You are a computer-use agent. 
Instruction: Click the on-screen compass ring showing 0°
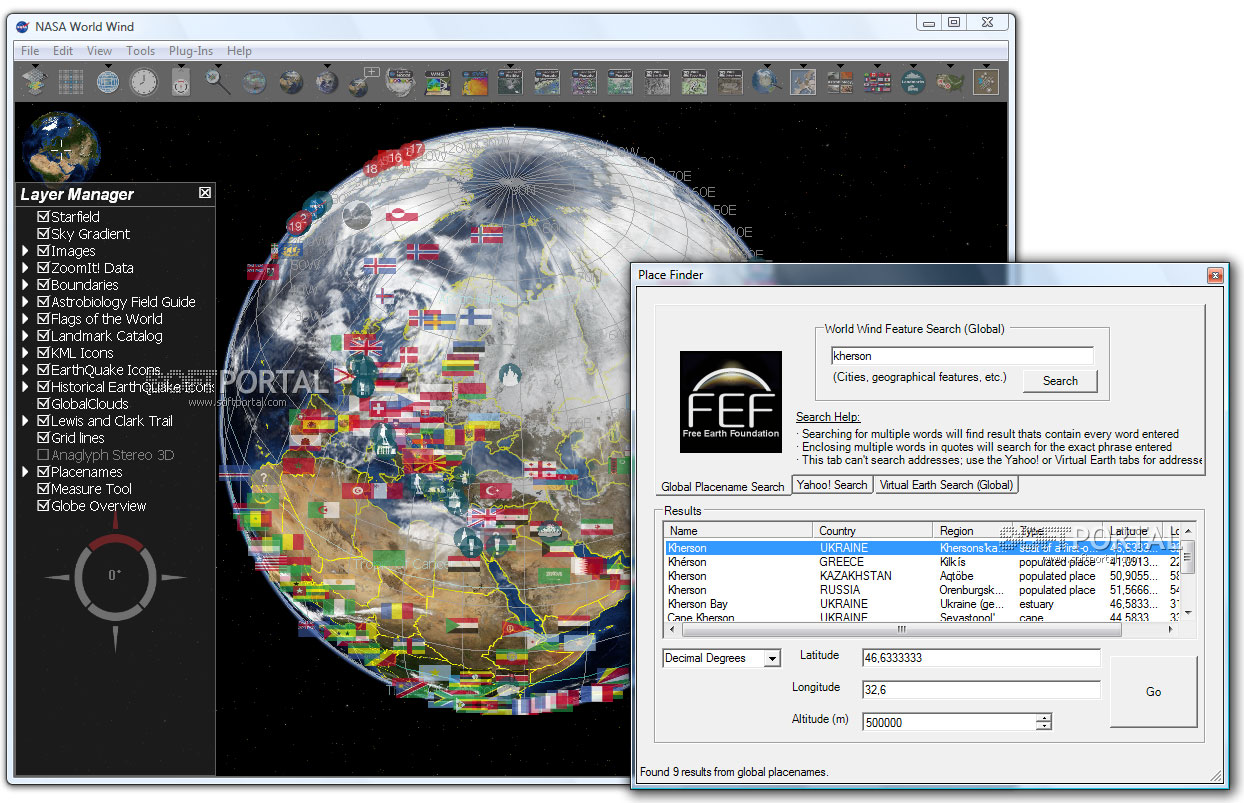(x=114, y=575)
